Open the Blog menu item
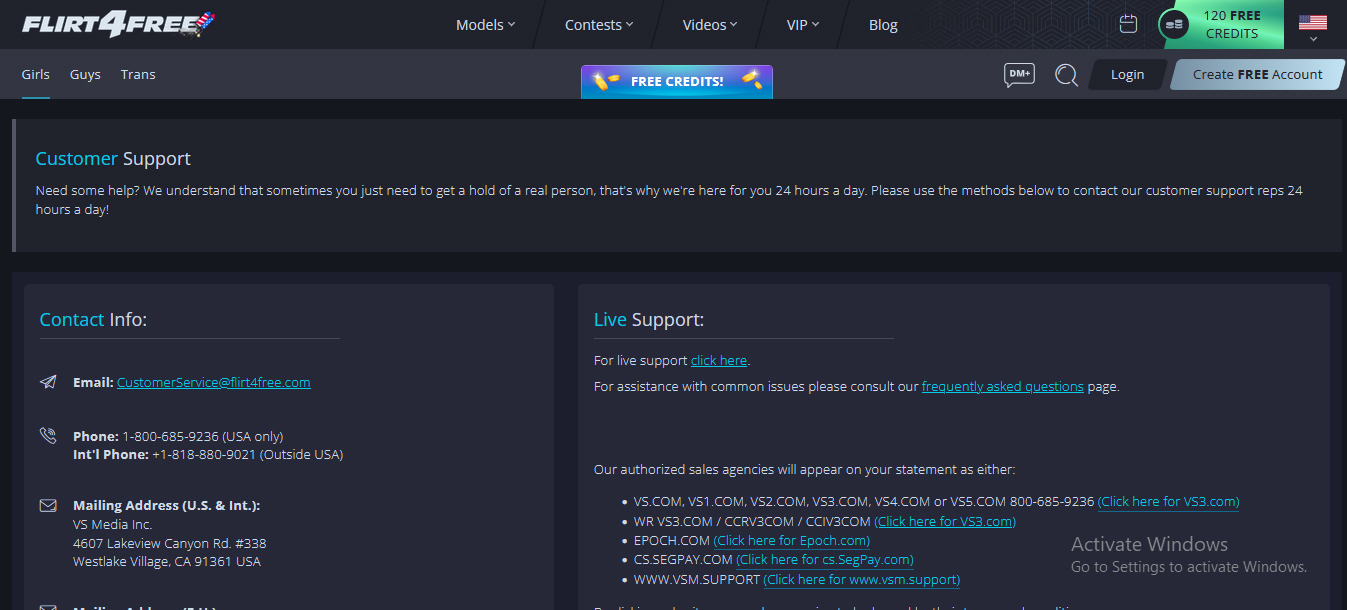This screenshot has width=1347, height=610. (883, 25)
